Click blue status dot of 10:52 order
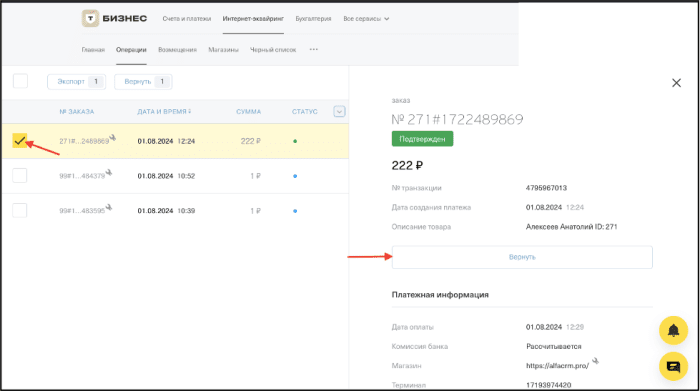The height and width of the screenshot is (391, 700). click(295, 176)
